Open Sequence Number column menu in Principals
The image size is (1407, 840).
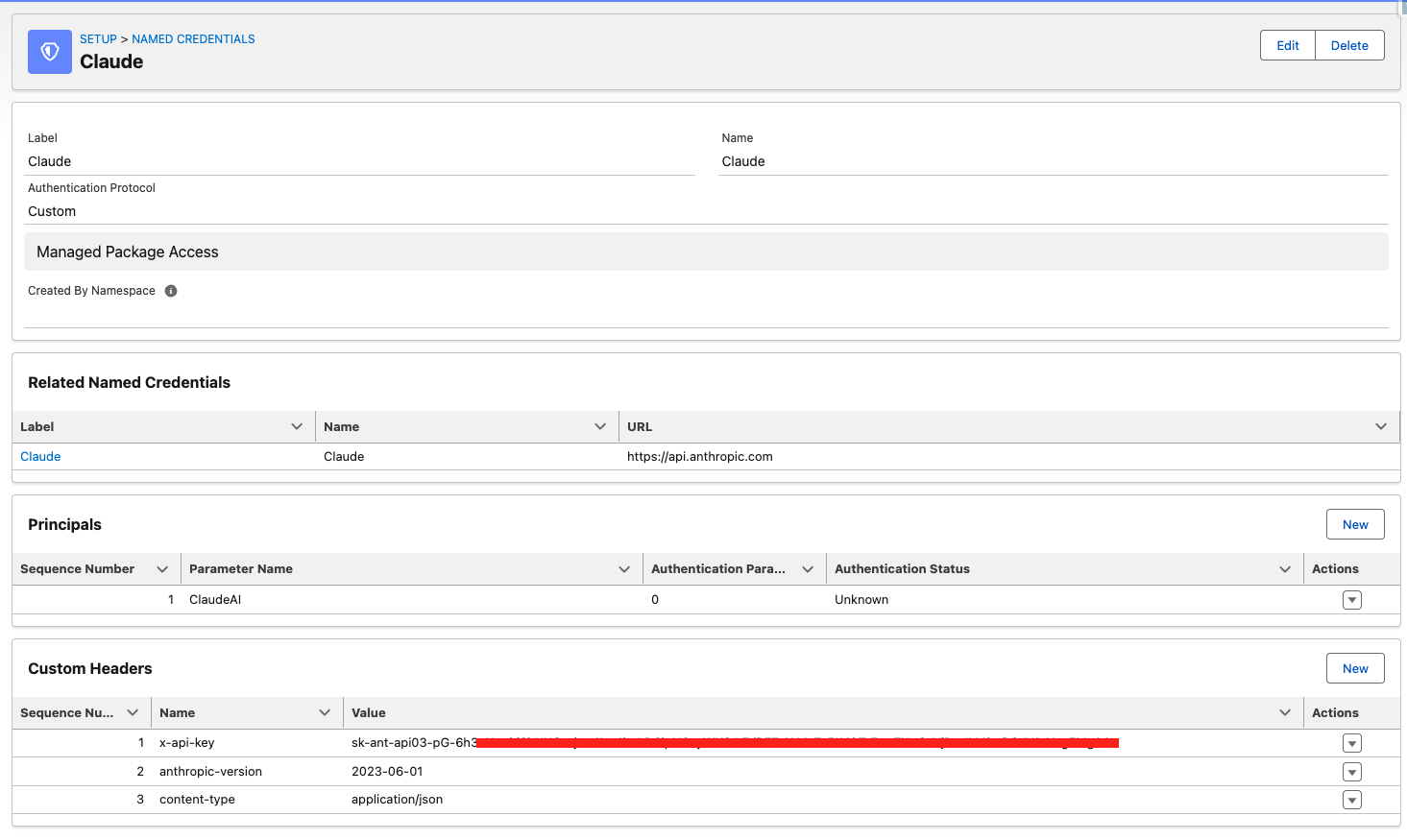point(162,569)
